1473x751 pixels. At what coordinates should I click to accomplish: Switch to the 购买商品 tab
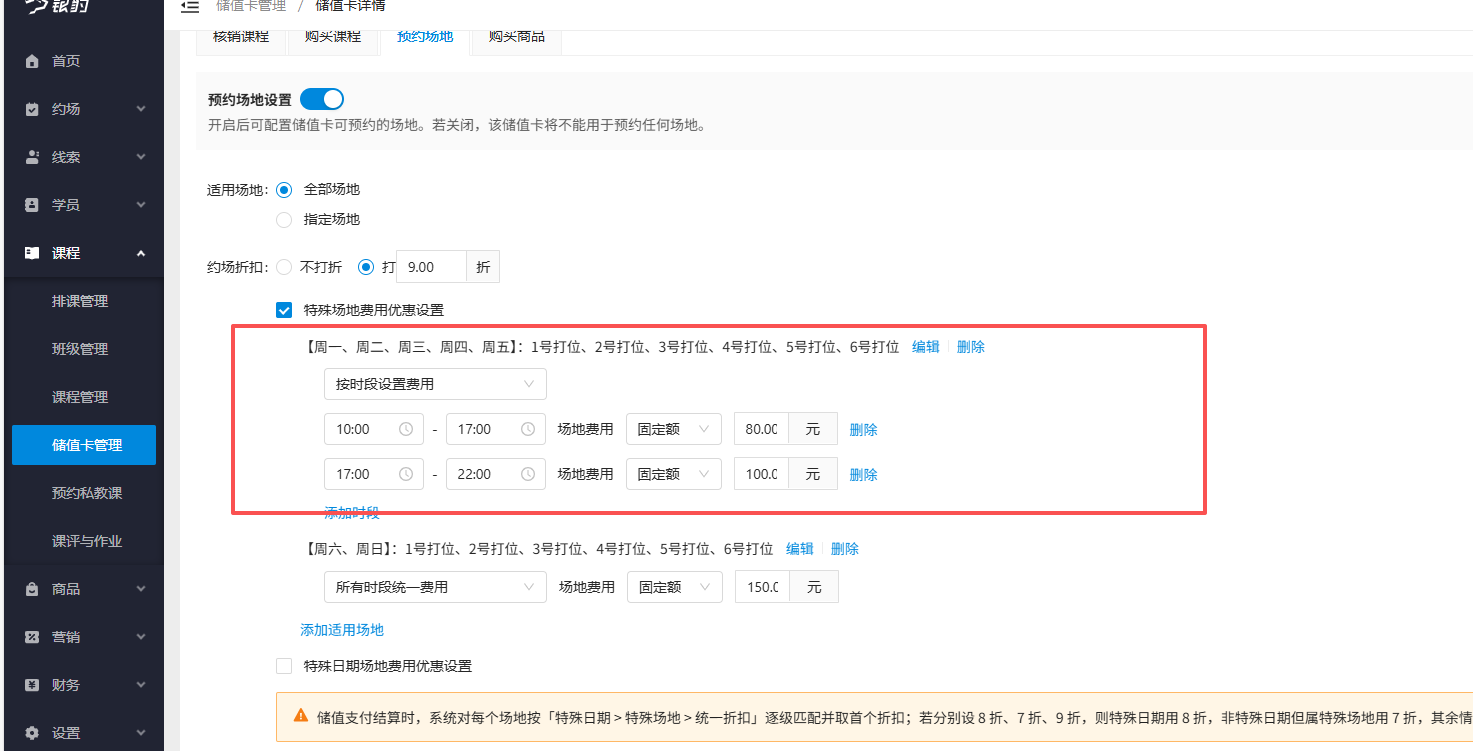click(516, 35)
